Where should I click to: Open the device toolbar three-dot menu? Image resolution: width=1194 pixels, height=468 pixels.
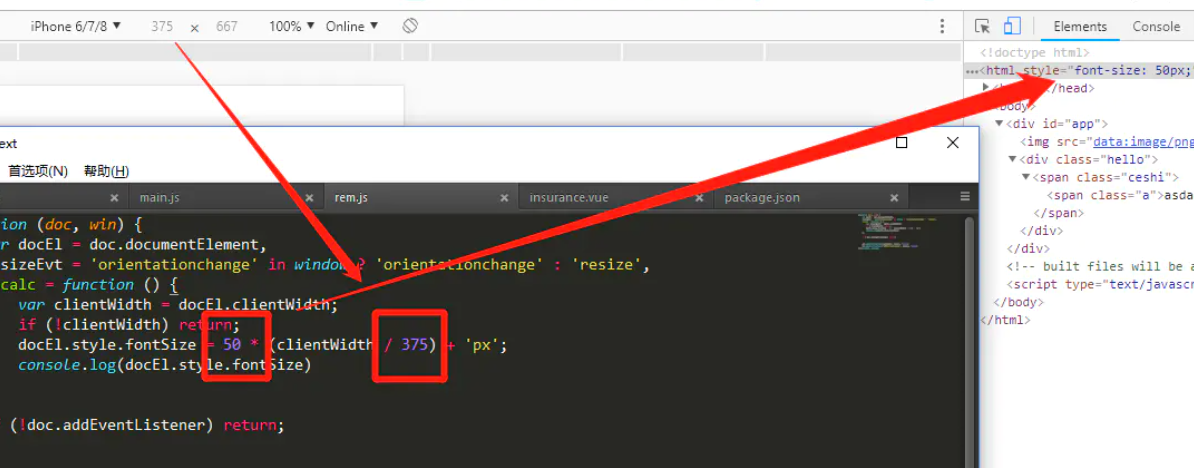[943, 27]
